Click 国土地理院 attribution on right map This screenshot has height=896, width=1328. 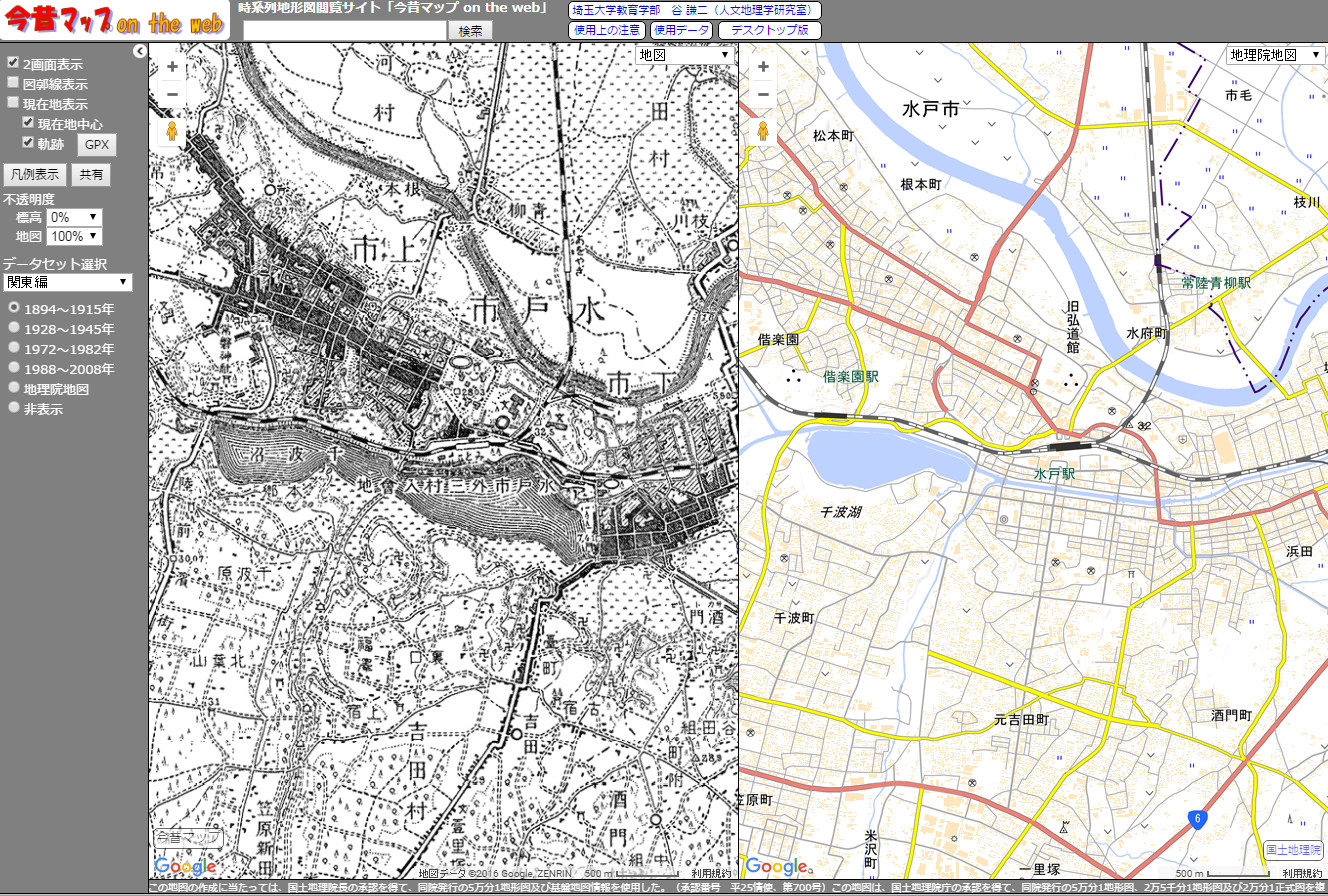click(x=1292, y=848)
